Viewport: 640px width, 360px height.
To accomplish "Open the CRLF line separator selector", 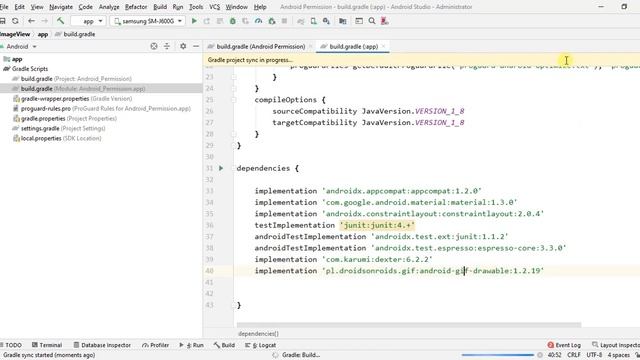I will [x=573, y=355].
